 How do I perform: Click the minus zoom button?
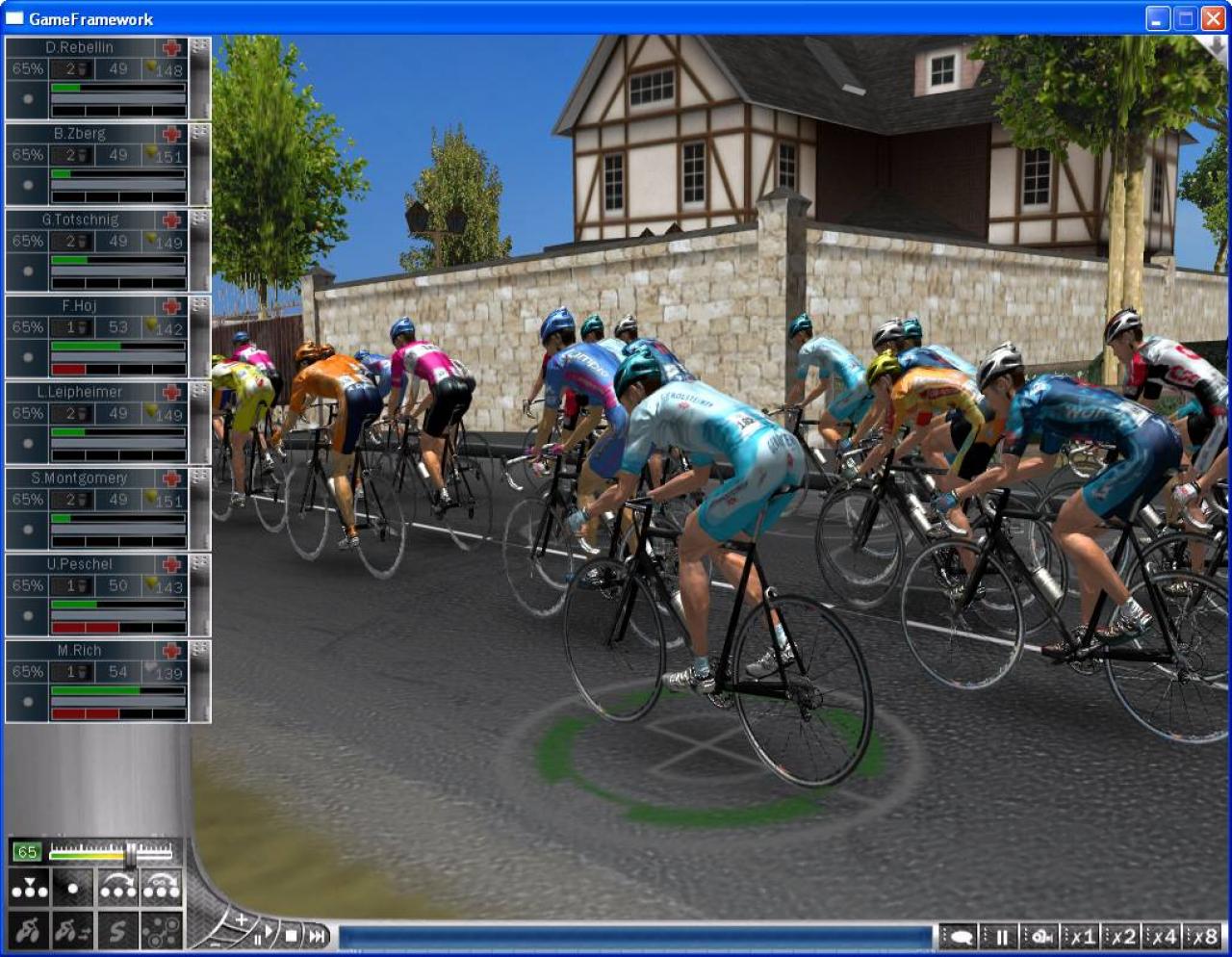pos(216,944)
